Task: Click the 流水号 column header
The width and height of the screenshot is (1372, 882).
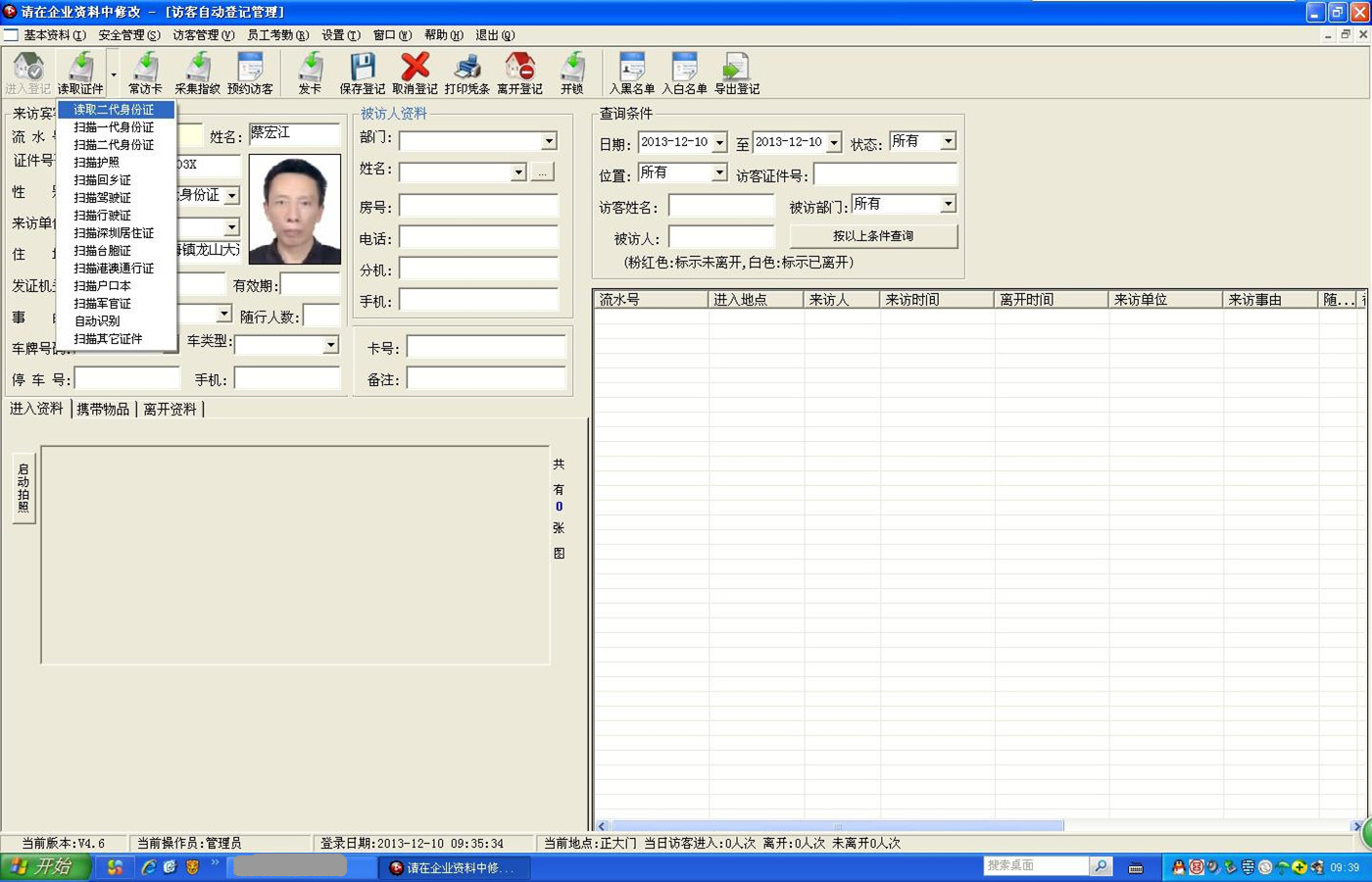Action: pos(651,300)
